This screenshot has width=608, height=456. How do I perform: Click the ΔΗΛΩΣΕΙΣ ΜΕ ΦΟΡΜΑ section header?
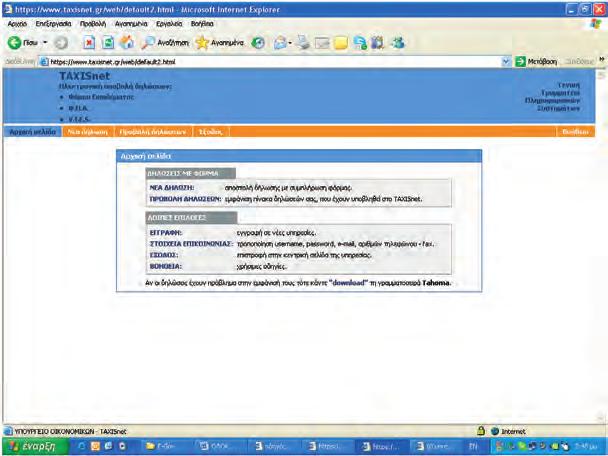click(x=190, y=173)
